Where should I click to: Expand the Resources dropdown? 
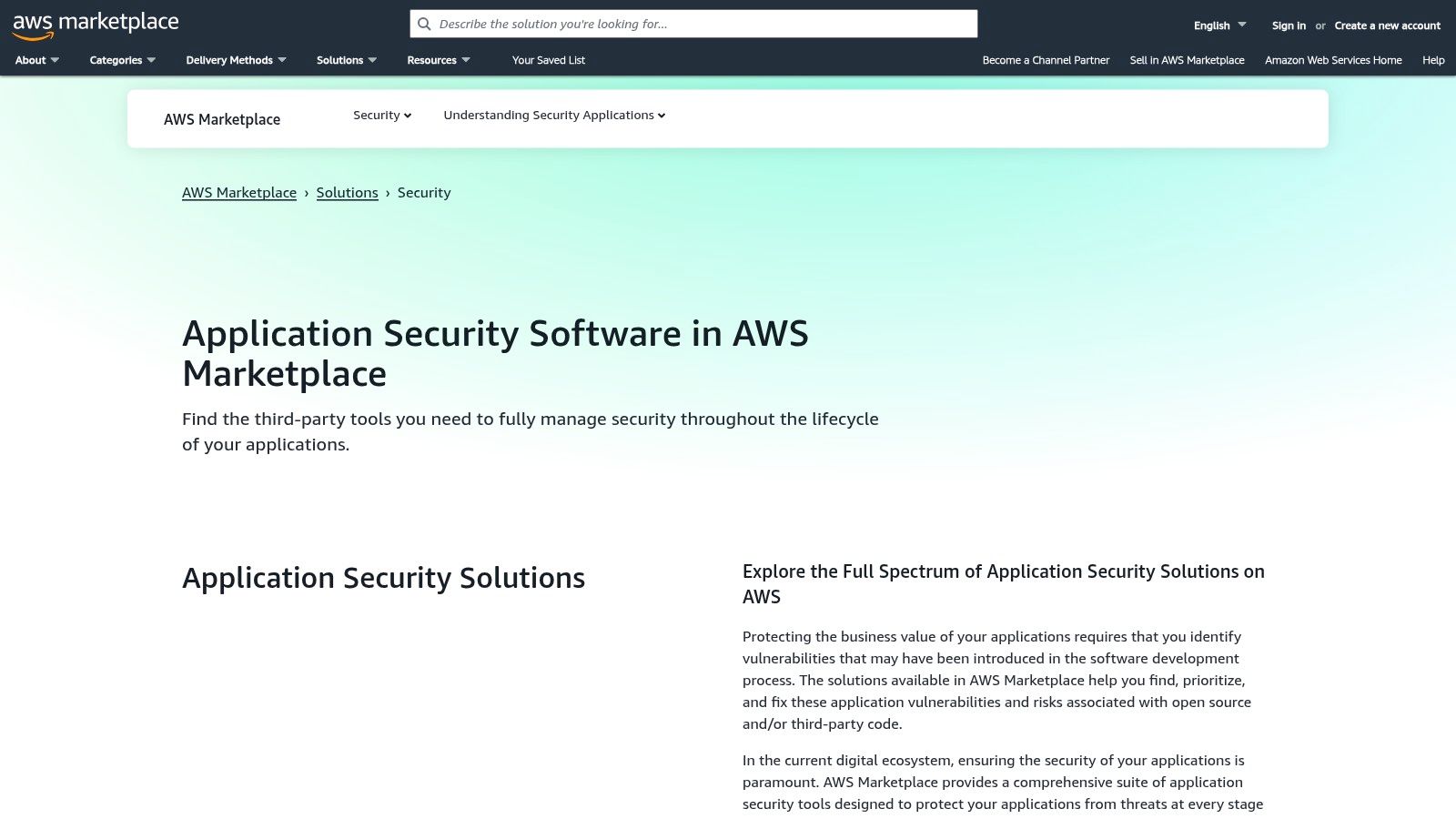point(438,60)
